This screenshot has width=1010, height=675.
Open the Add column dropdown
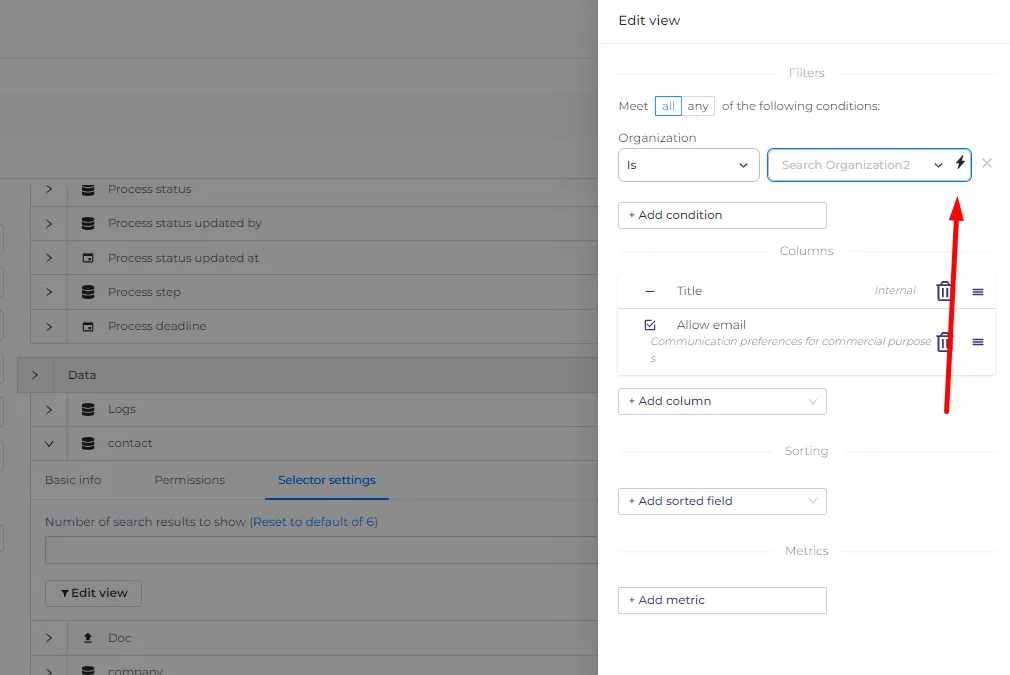tap(722, 401)
